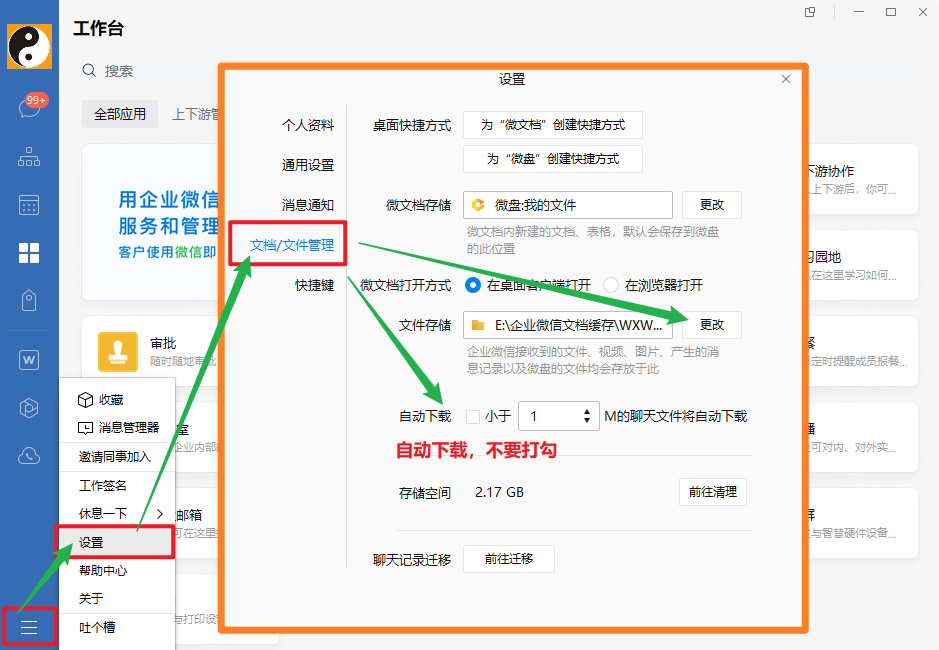Choose 工作签名 in the menu
Viewport: 939px width, 650px height.
[x=117, y=485]
